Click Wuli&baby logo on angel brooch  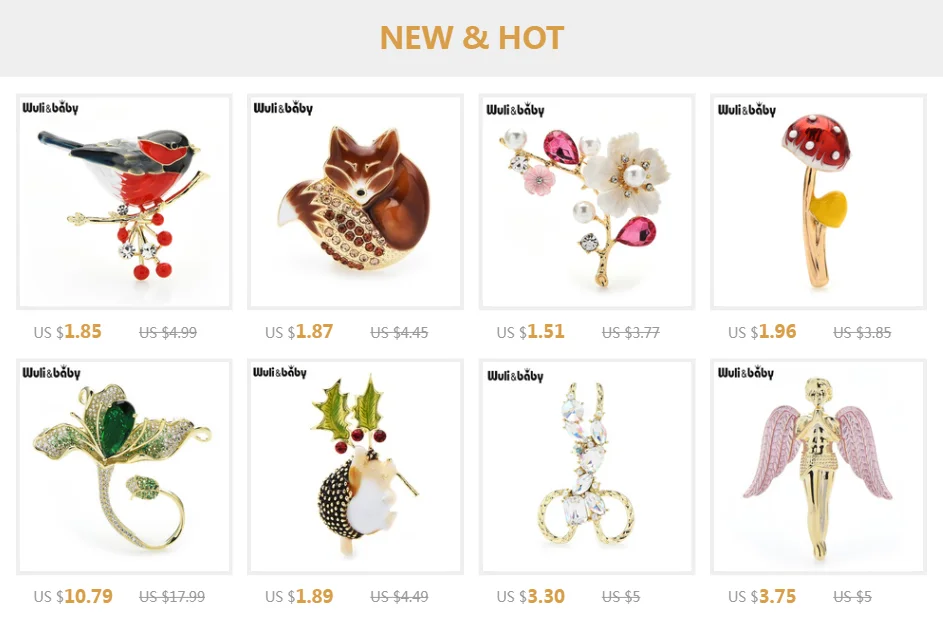click(x=746, y=372)
